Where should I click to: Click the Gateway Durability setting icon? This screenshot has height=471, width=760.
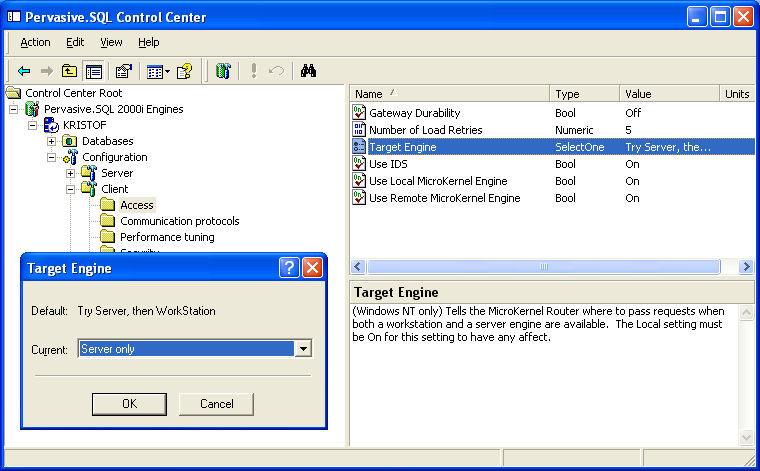(359, 112)
